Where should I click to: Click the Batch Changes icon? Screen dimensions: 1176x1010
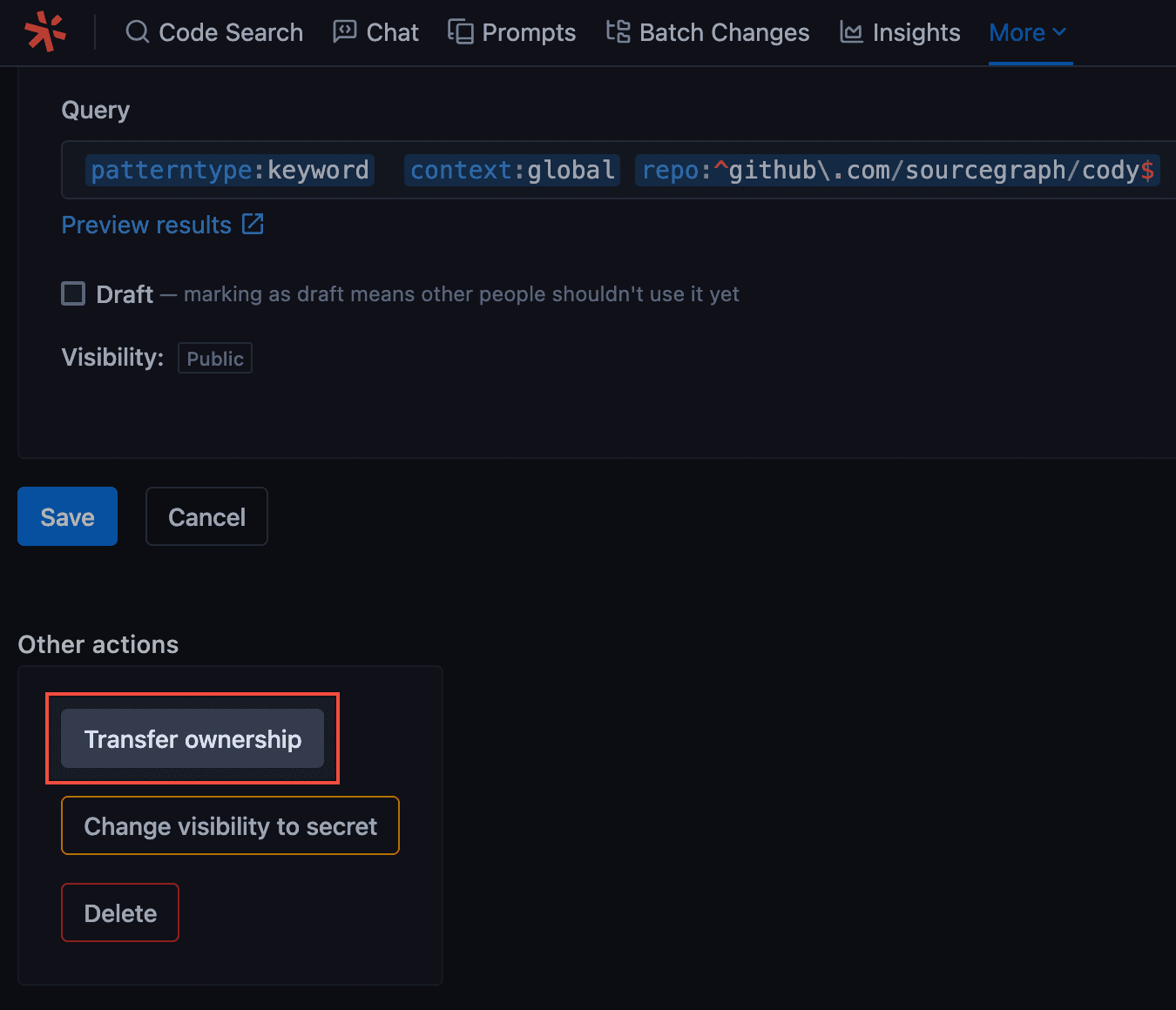pos(618,32)
